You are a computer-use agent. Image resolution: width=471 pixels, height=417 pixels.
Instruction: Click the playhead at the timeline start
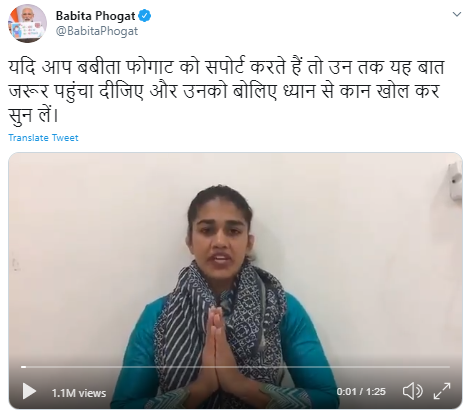(x=24, y=367)
